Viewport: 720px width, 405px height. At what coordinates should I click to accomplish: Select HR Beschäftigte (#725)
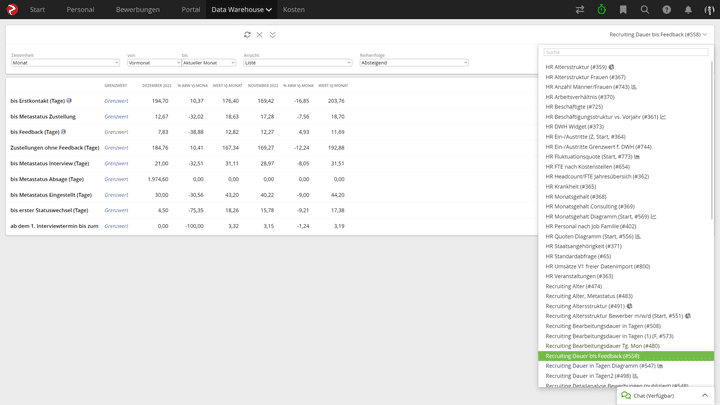tap(574, 107)
